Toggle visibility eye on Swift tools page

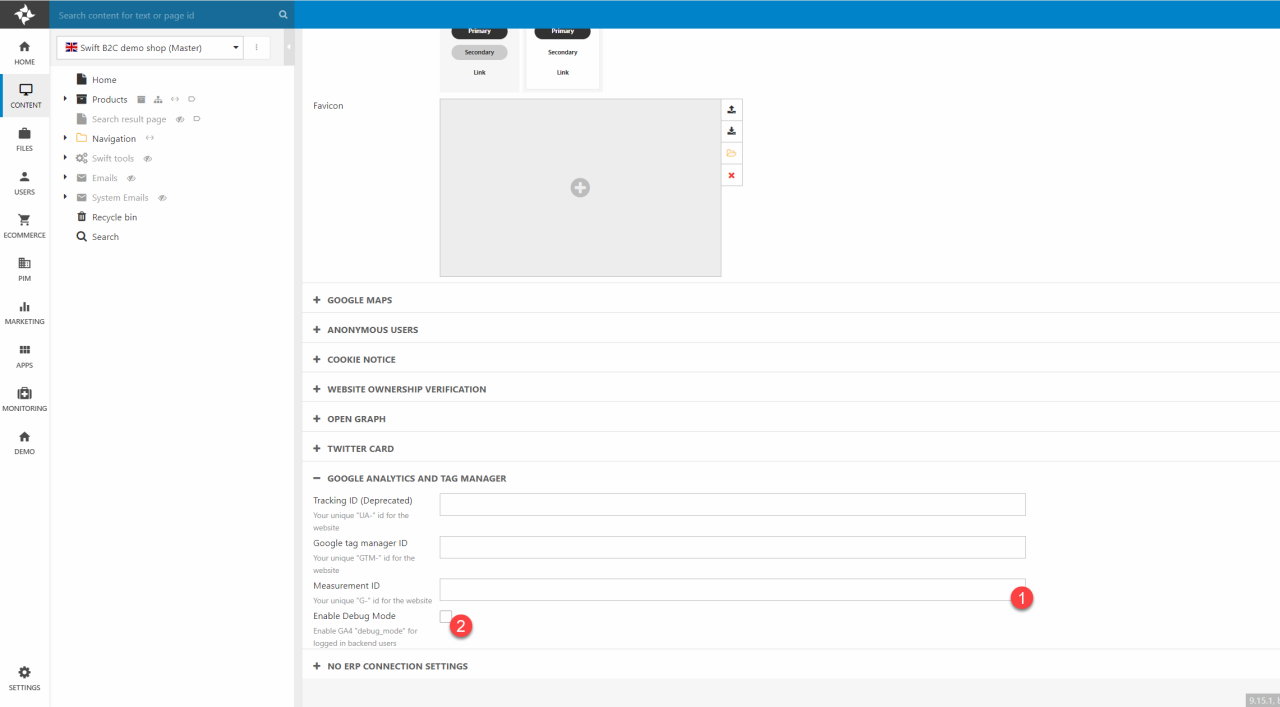[147, 159]
